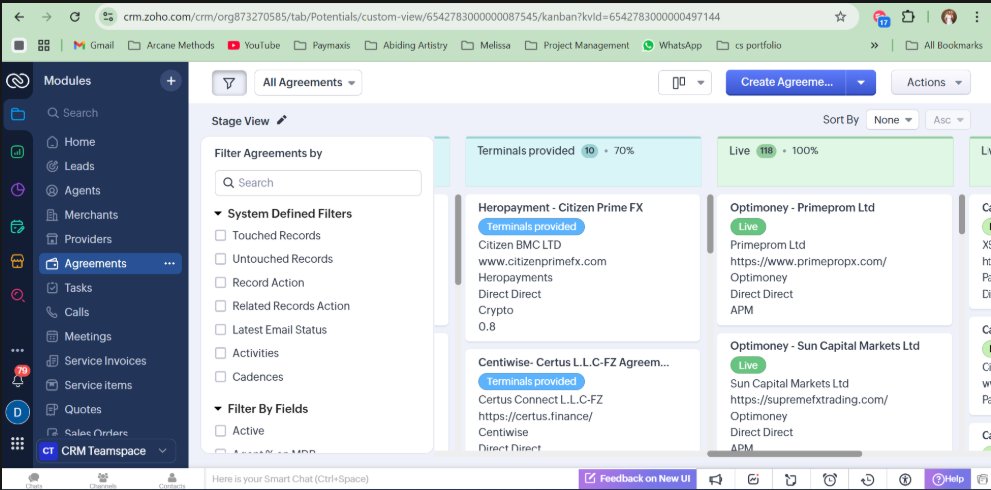
Task: Collapse Filter By Fields section
Action: 218,409
